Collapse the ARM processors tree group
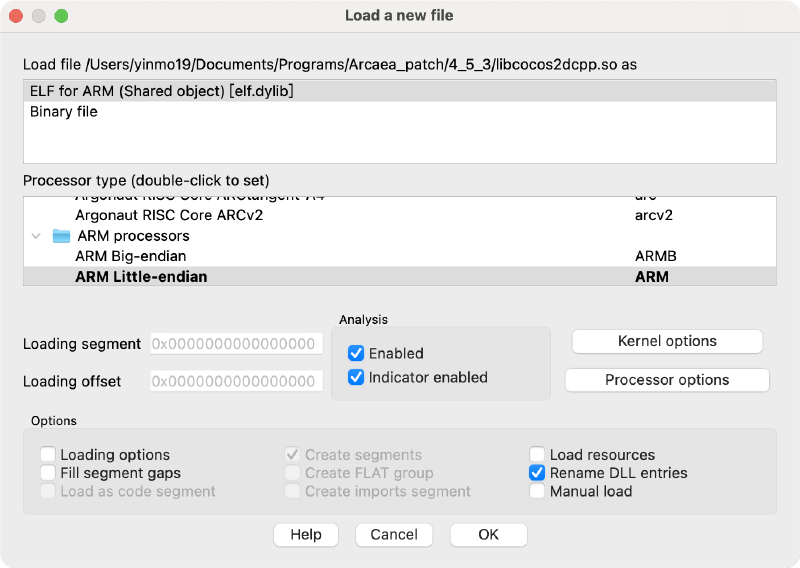Image resolution: width=800 pixels, height=568 pixels. coord(37,236)
